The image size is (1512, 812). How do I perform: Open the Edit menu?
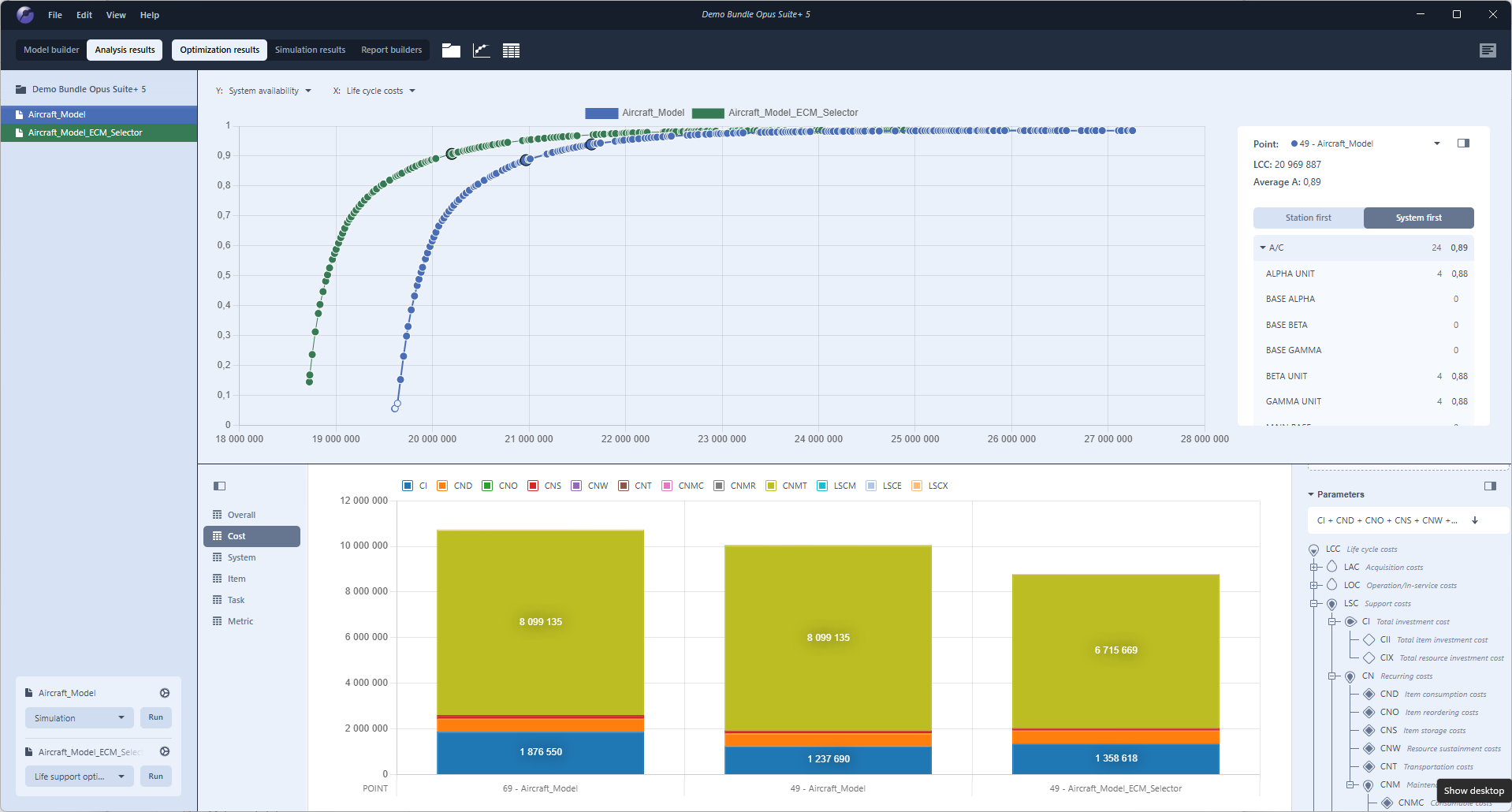pyautogui.click(x=84, y=15)
